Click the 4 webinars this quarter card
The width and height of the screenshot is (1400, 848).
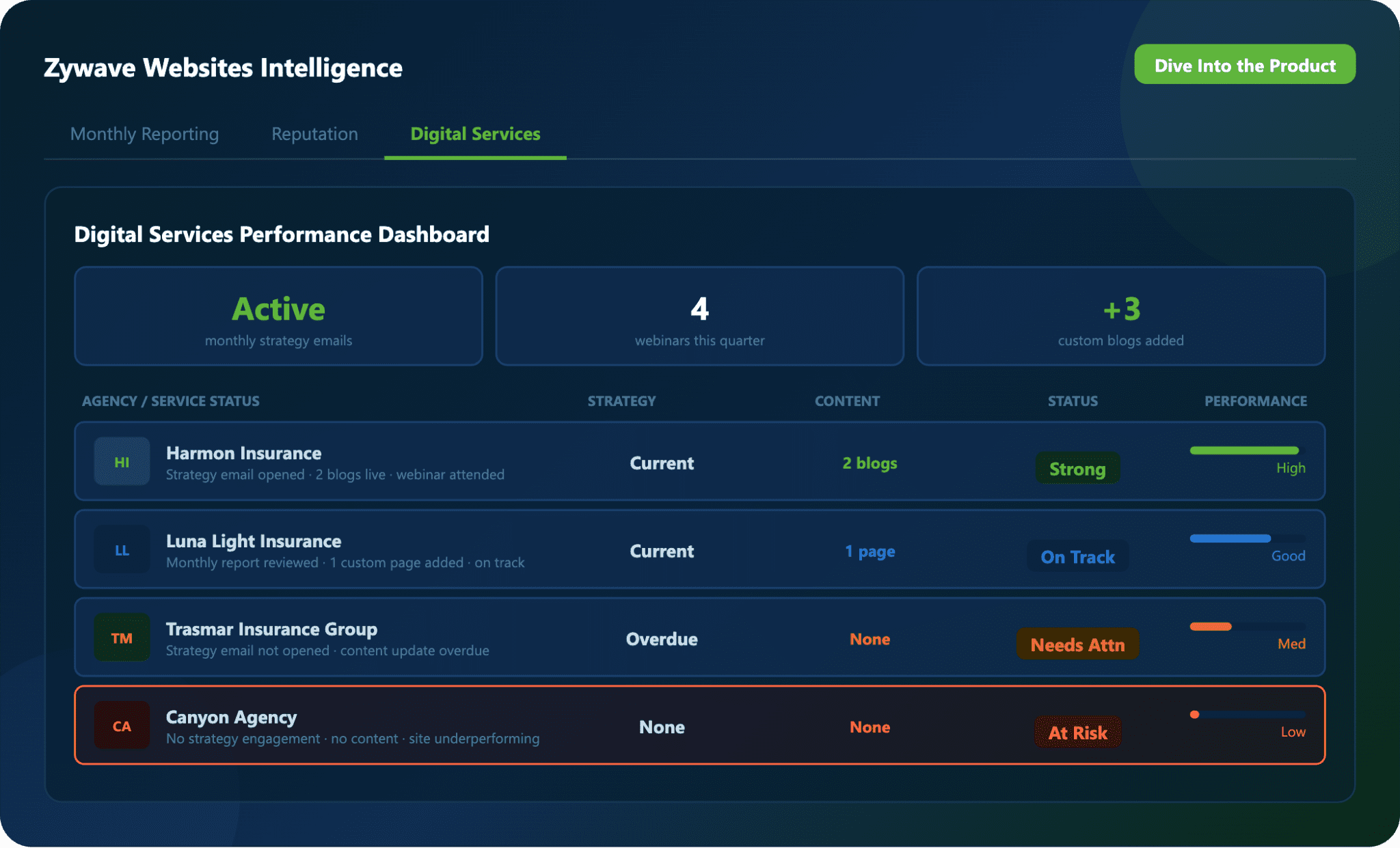699,316
